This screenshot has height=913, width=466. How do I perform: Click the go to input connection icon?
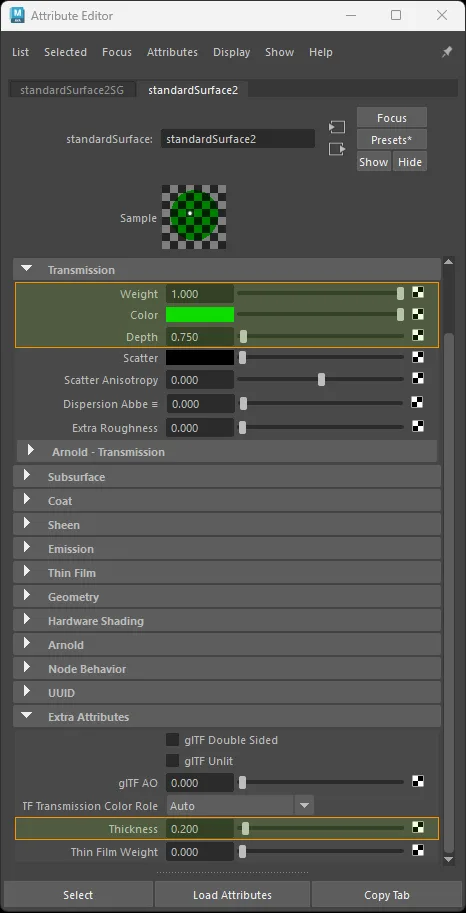tap(337, 127)
